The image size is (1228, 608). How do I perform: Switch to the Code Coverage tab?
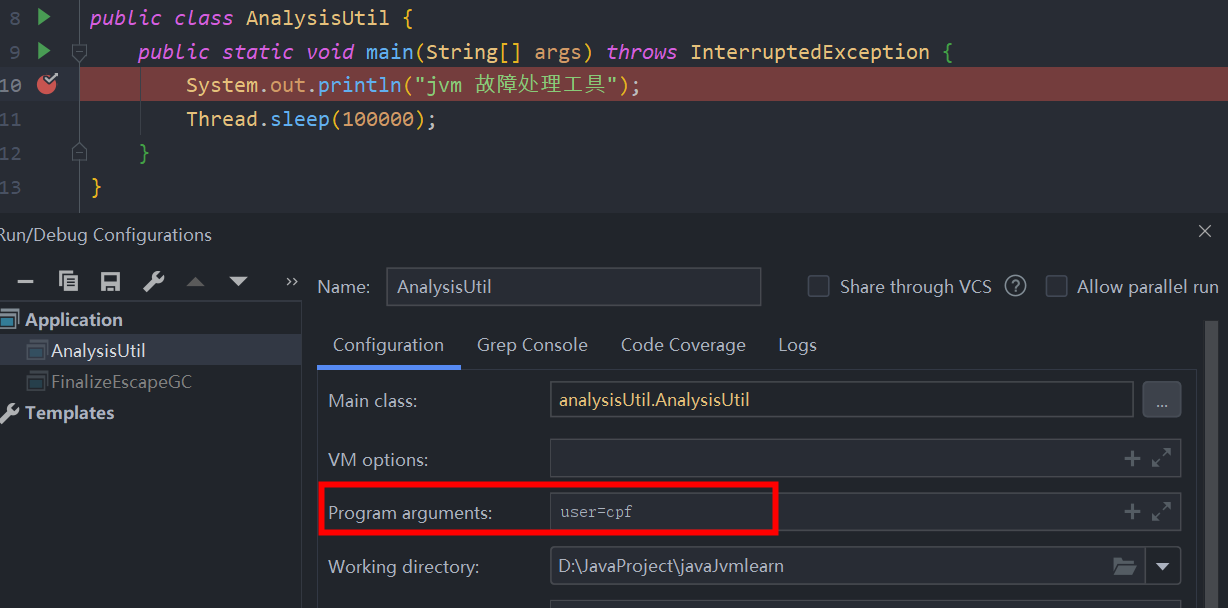tap(683, 345)
